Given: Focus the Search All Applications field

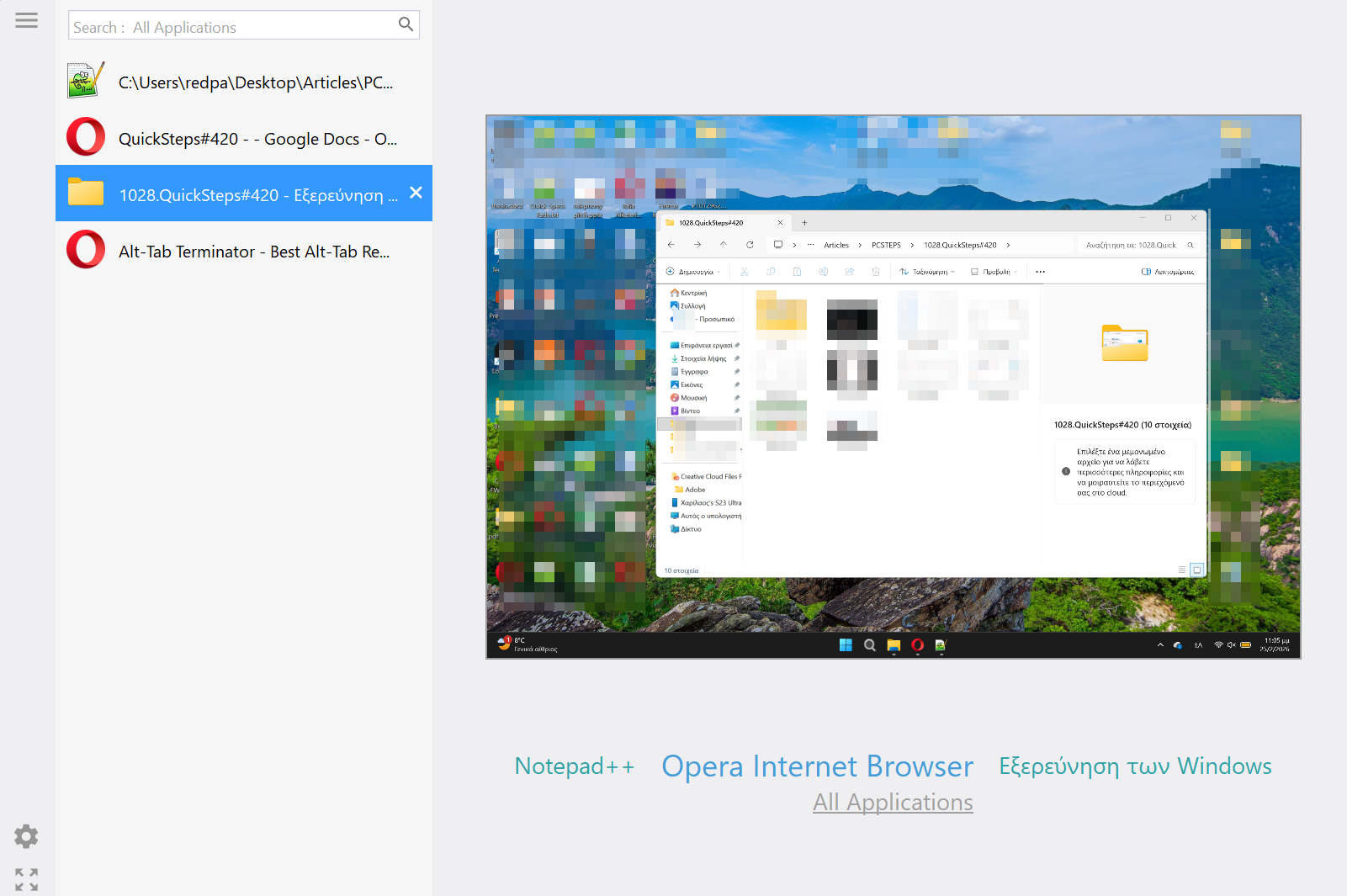Looking at the screenshot, I should click(x=231, y=27).
